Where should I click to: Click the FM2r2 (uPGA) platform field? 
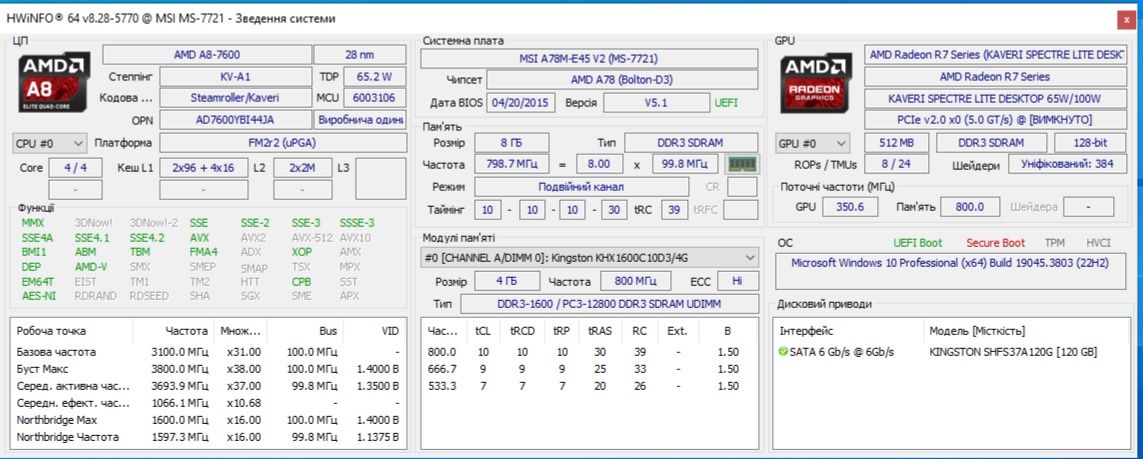pos(283,143)
